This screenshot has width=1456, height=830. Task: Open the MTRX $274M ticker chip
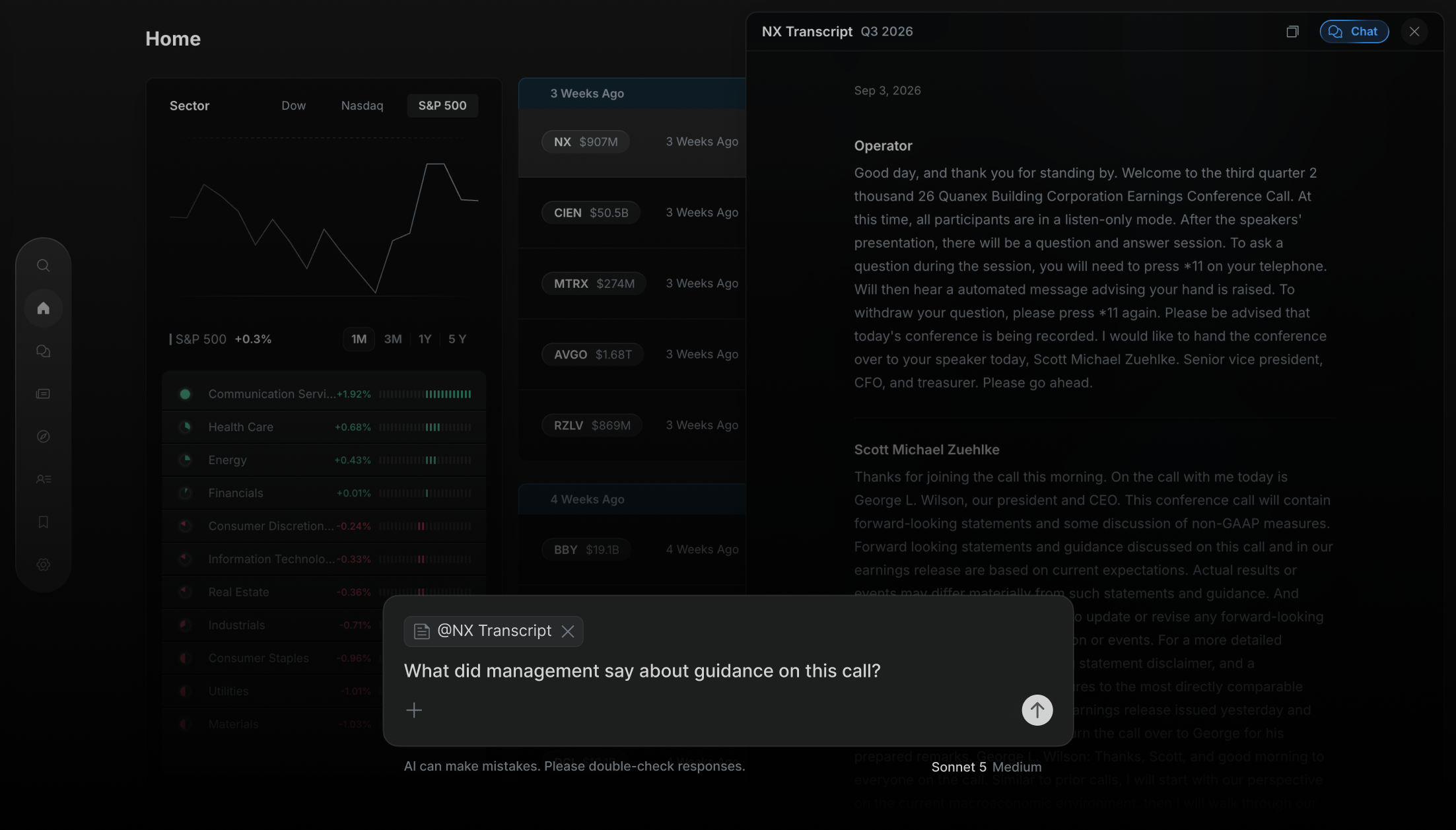coord(594,284)
